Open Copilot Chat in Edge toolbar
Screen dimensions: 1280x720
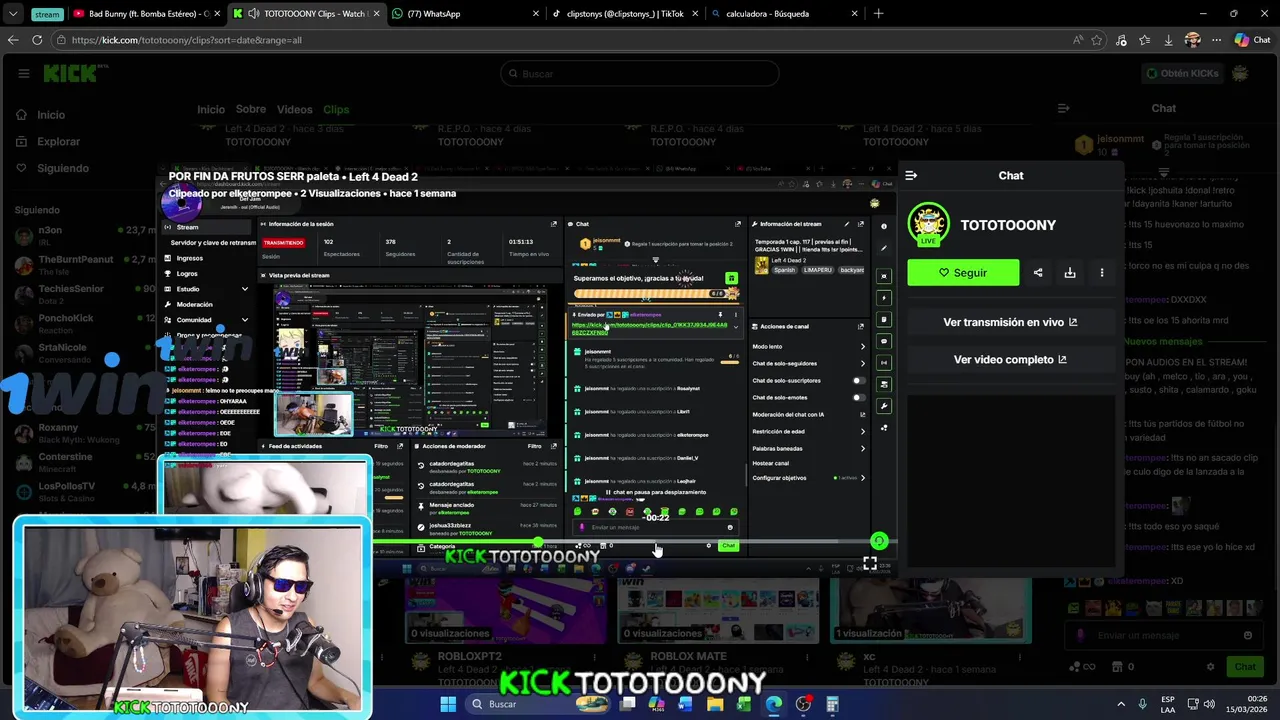coord(1252,40)
